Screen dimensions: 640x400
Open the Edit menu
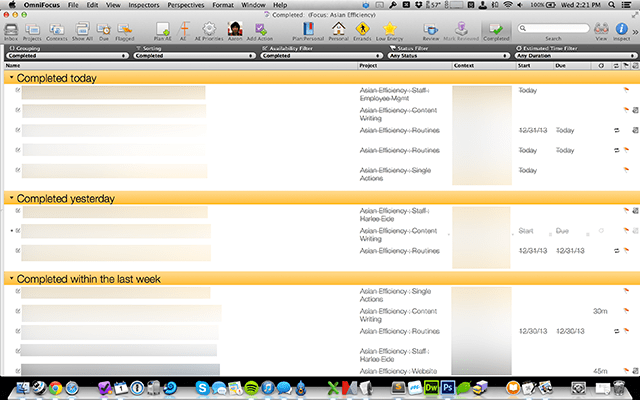point(92,5)
